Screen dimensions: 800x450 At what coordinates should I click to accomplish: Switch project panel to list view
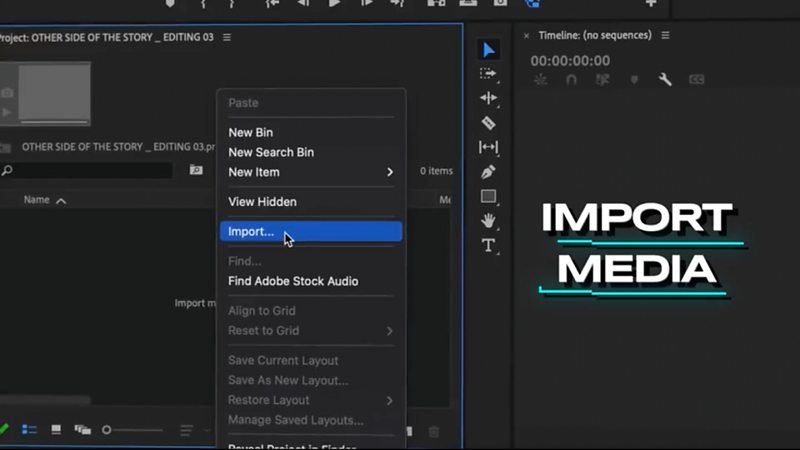point(30,430)
